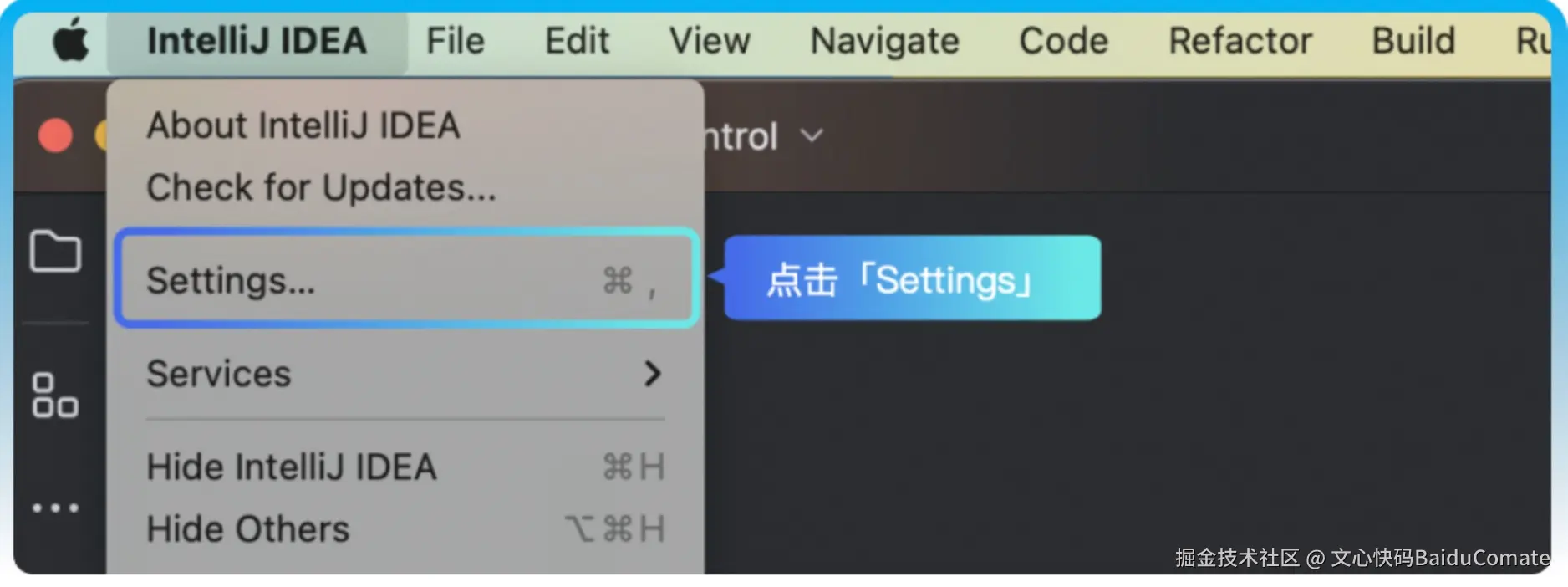Screen dimensions: 1568x587
Task: Open the Structure tool window icon
Action: [x=55, y=396]
